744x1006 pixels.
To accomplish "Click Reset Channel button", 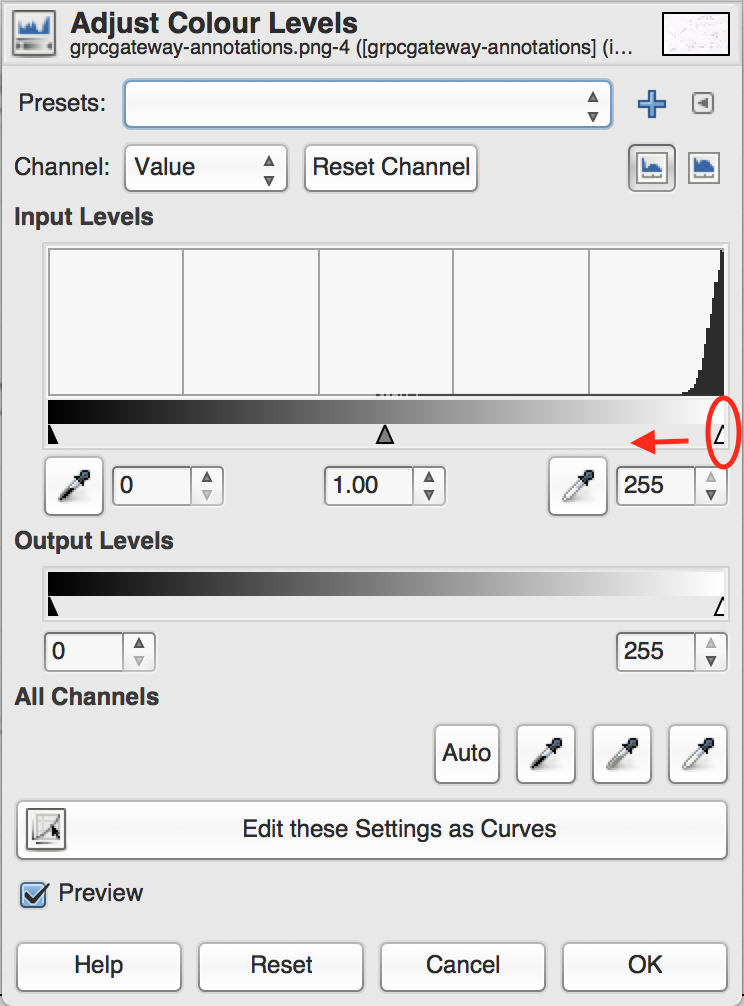I will coord(391,167).
